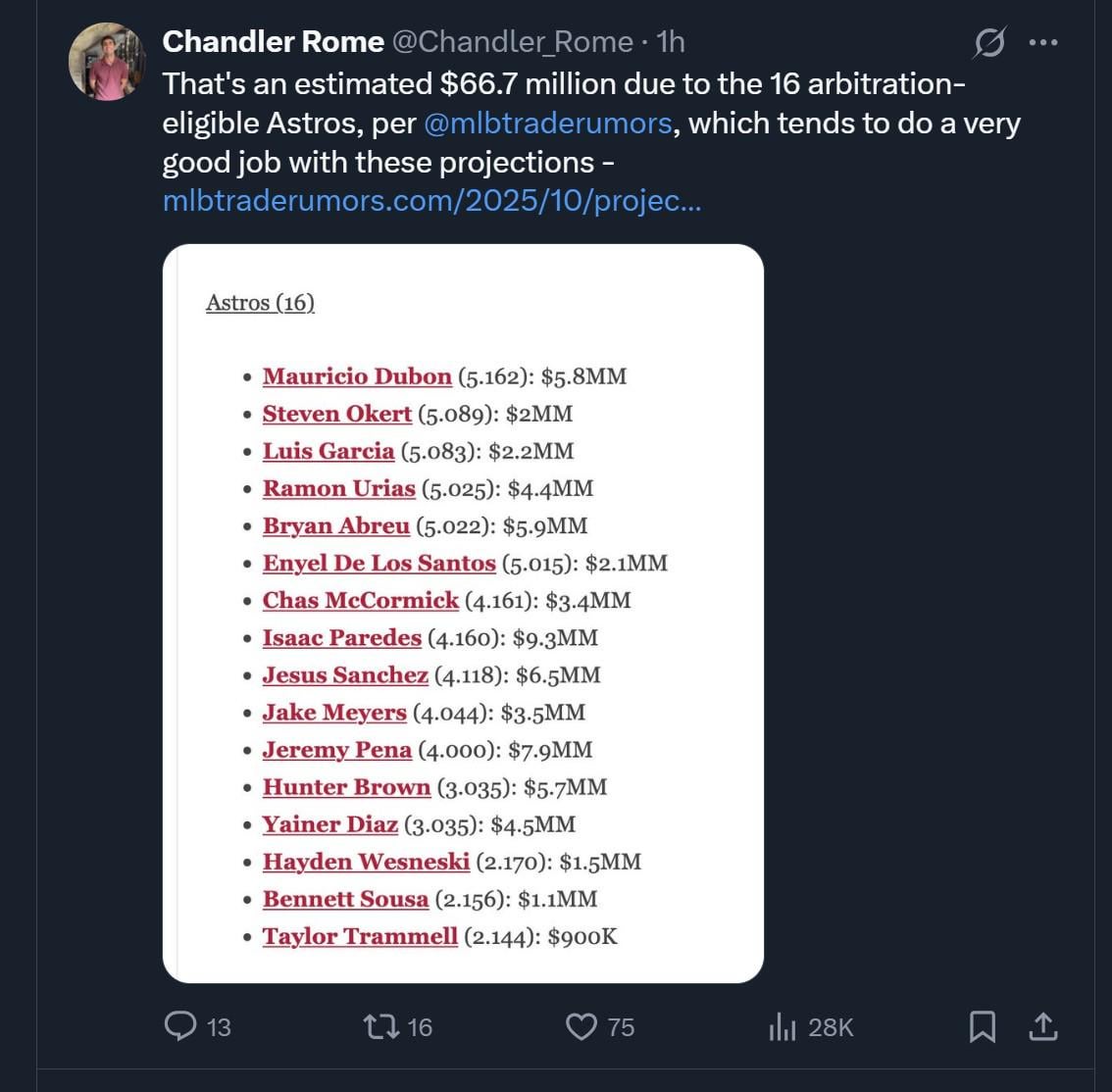Open the Jeremy Pena link
The height and width of the screenshot is (1092, 1112).
[336, 750]
